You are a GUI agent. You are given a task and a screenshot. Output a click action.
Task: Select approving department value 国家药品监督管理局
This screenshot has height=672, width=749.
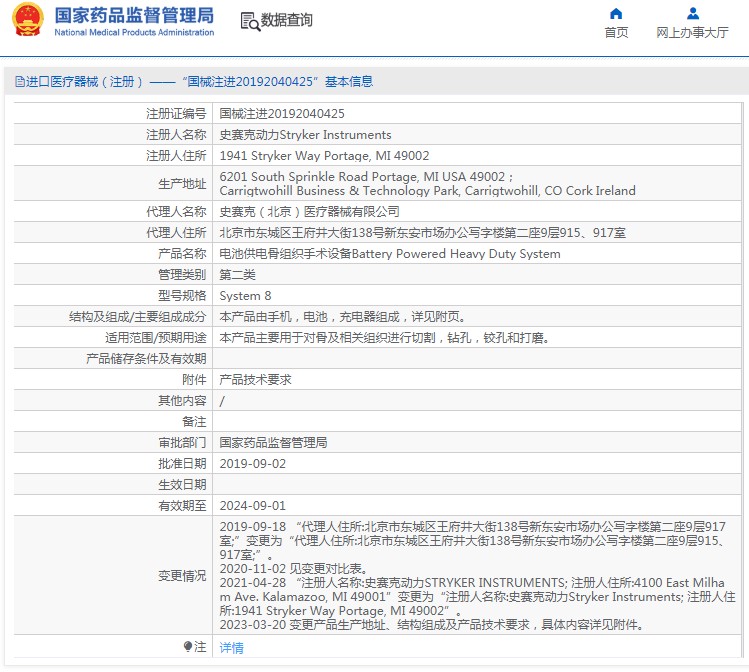[273, 443]
